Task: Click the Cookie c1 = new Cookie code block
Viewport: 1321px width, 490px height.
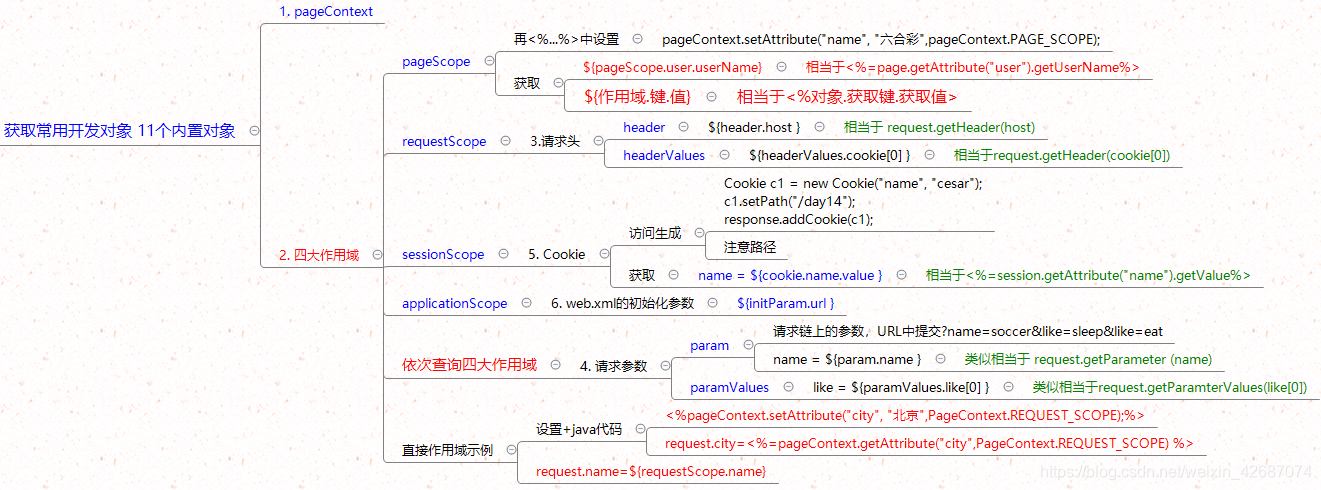Action: click(854, 201)
